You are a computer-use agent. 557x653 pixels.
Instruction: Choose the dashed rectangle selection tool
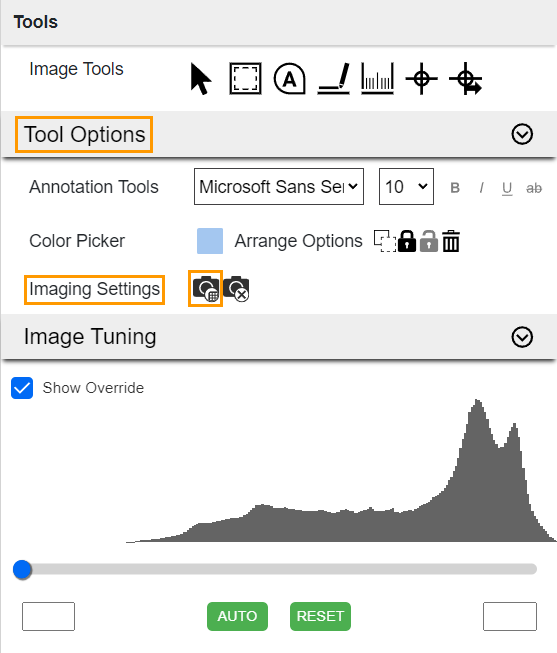245,79
